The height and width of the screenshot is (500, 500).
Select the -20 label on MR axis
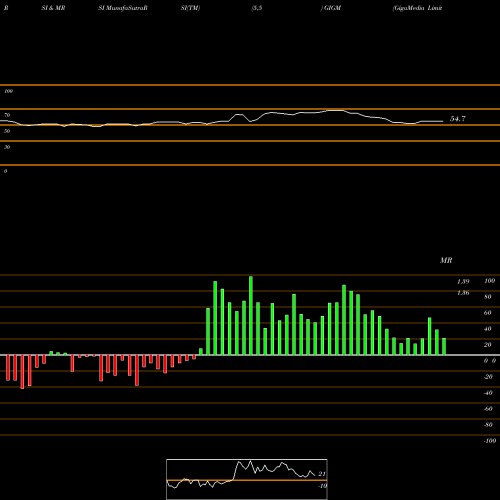[x=488, y=377]
